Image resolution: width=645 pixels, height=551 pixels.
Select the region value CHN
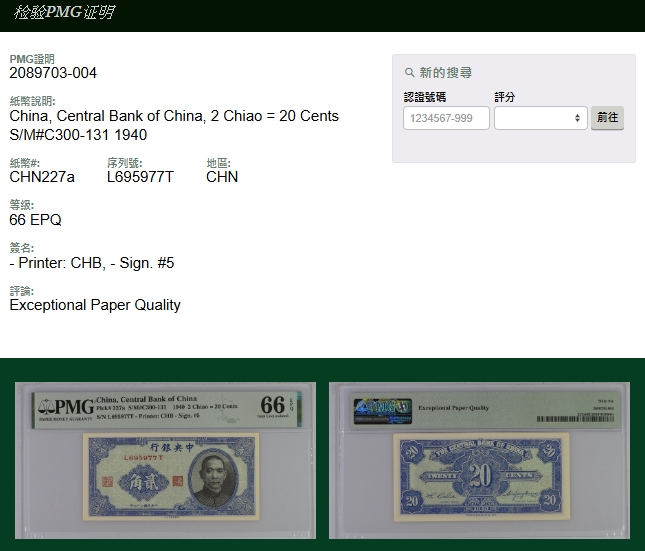[x=222, y=177]
